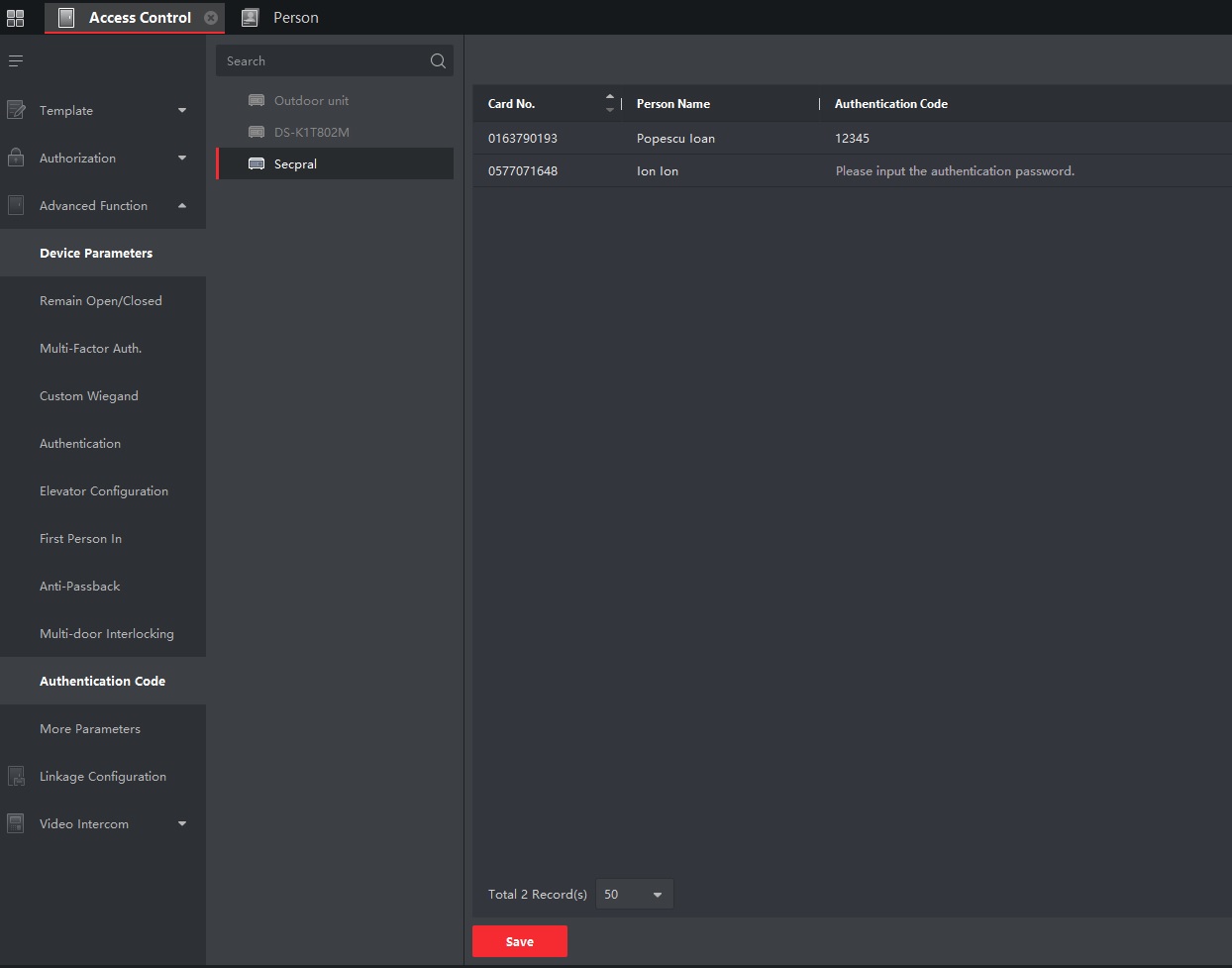This screenshot has height=968, width=1232.
Task: Click the Video Intercom icon
Action: [x=16, y=823]
